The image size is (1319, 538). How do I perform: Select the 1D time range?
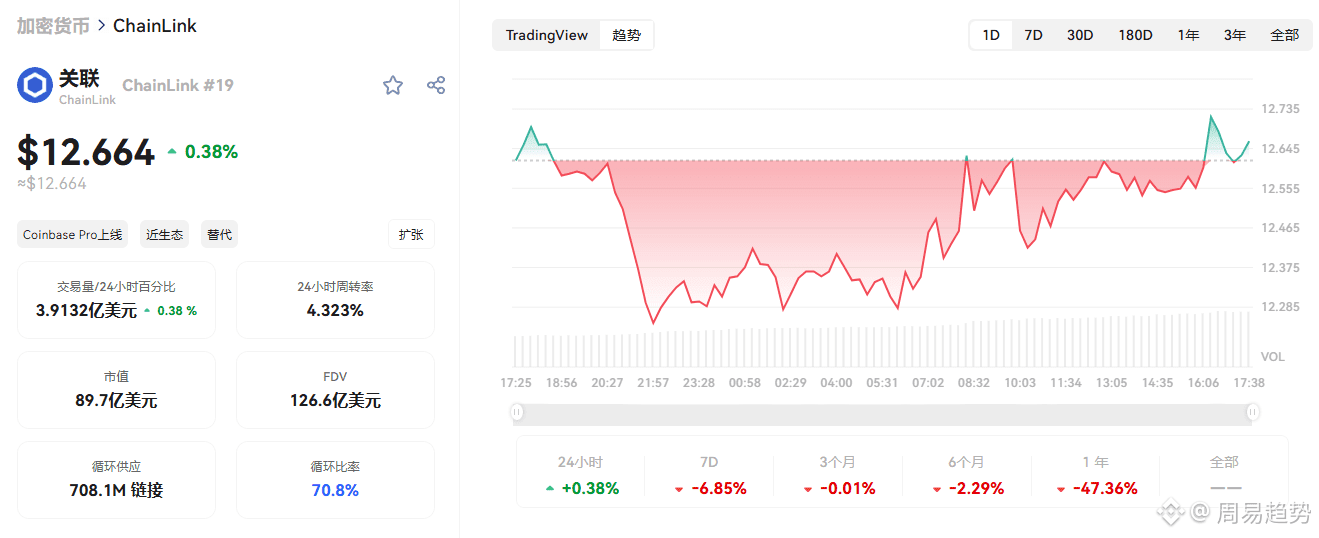point(991,35)
